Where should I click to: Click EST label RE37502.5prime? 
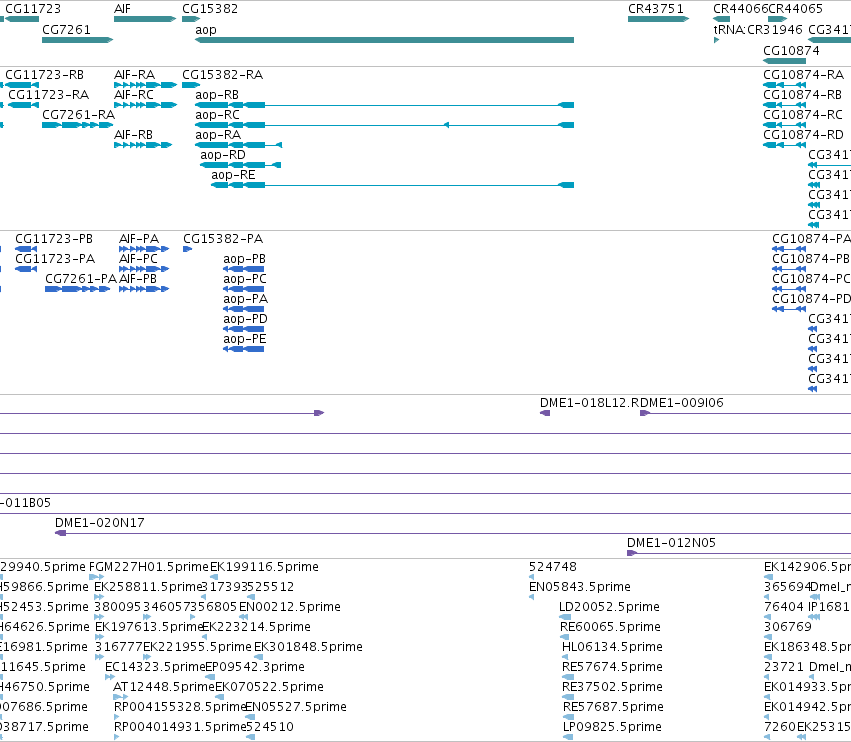point(613,687)
